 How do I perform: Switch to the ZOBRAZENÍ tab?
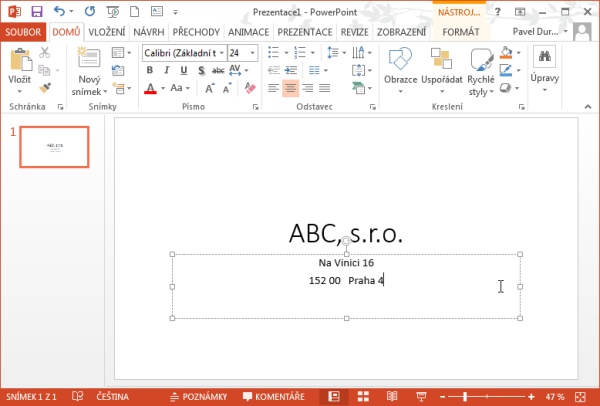[401, 32]
